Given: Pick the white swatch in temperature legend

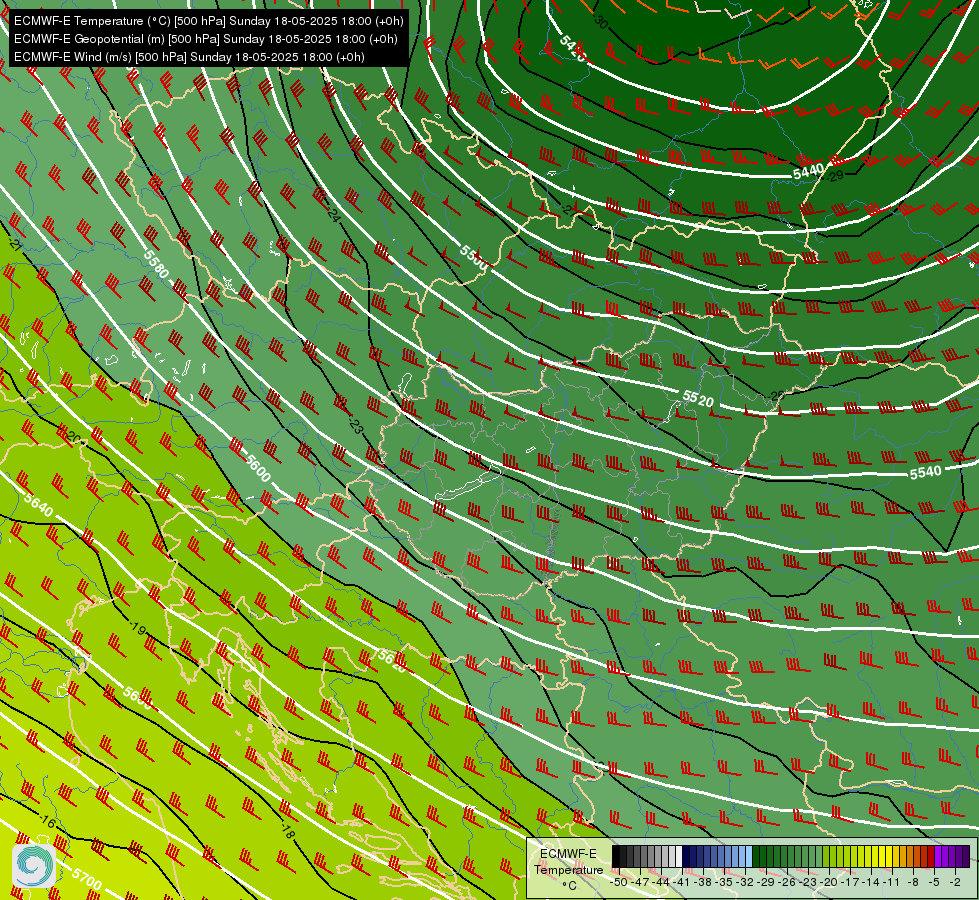Looking at the screenshot, I should coord(679,856).
